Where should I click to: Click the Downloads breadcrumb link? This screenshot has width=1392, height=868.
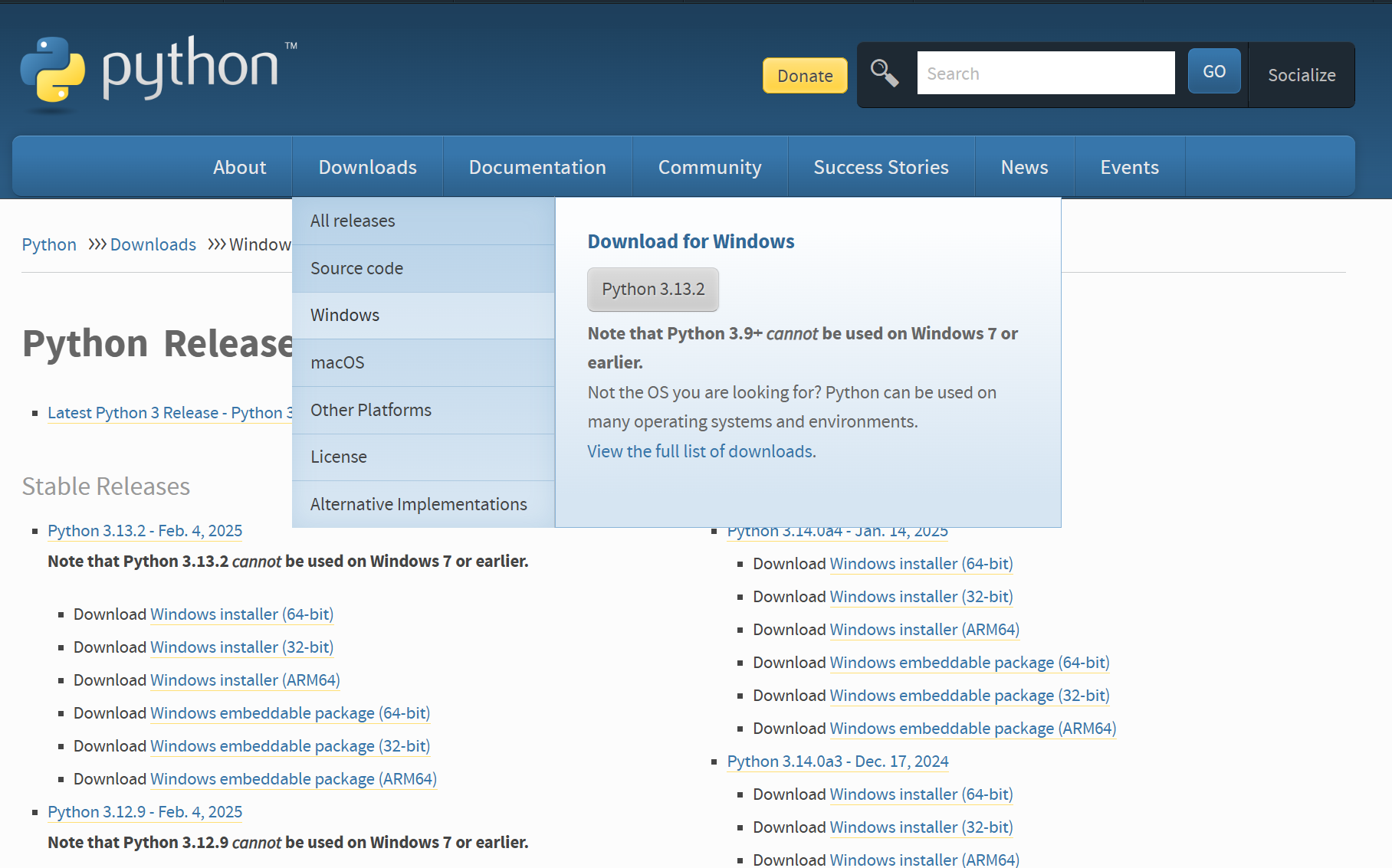pyautogui.click(x=153, y=244)
